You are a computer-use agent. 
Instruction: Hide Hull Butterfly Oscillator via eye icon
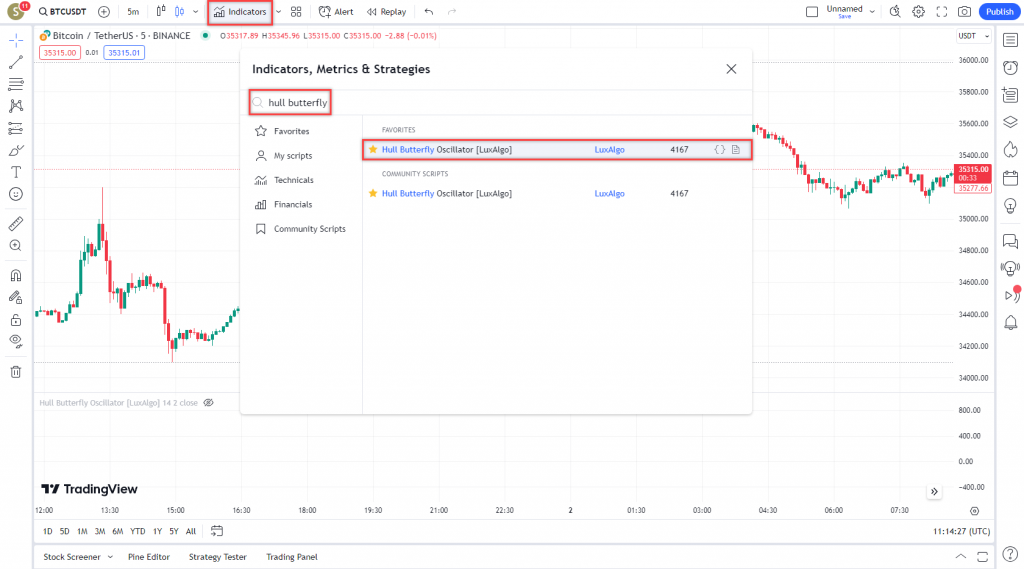pyautogui.click(x=208, y=403)
